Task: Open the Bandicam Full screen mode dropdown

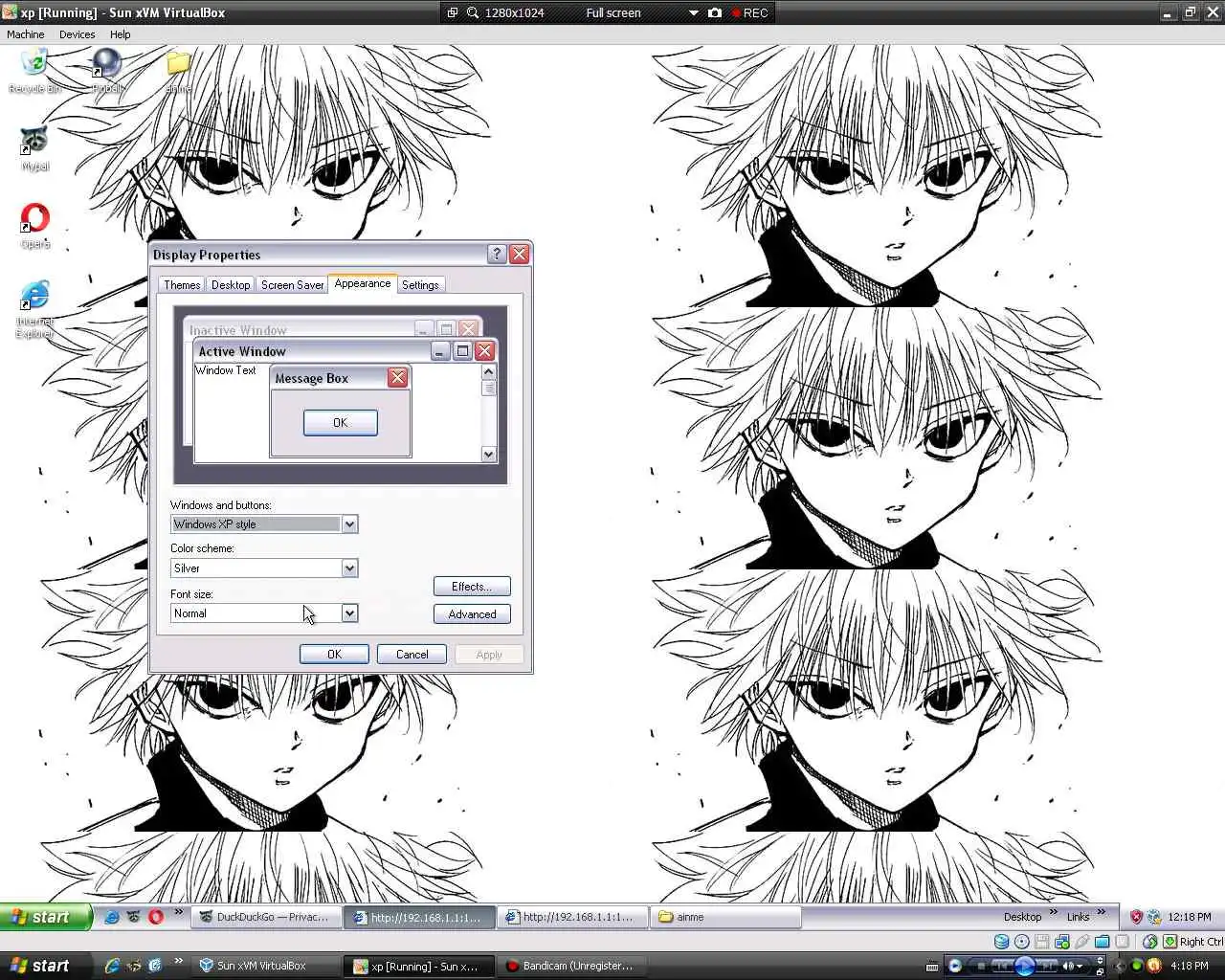Action: click(694, 12)
